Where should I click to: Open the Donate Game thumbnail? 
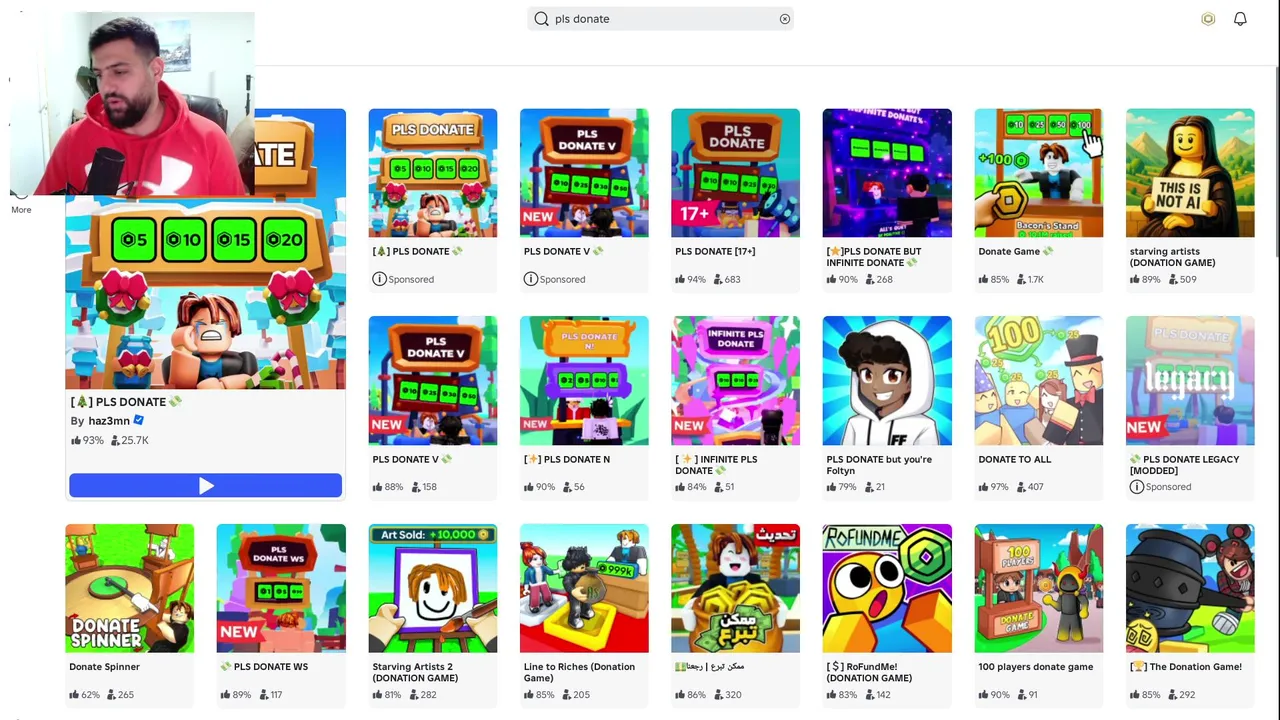coord(1038,173)
